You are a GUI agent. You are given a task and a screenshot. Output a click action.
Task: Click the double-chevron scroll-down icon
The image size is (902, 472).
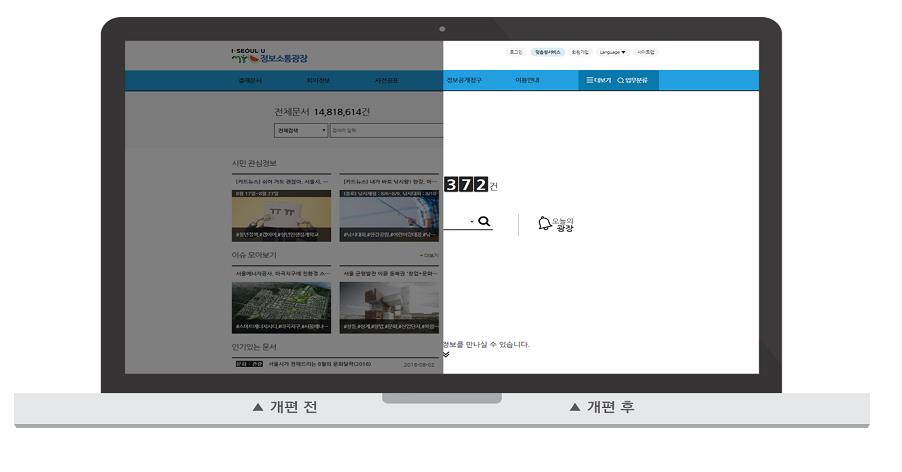point(446,355)
